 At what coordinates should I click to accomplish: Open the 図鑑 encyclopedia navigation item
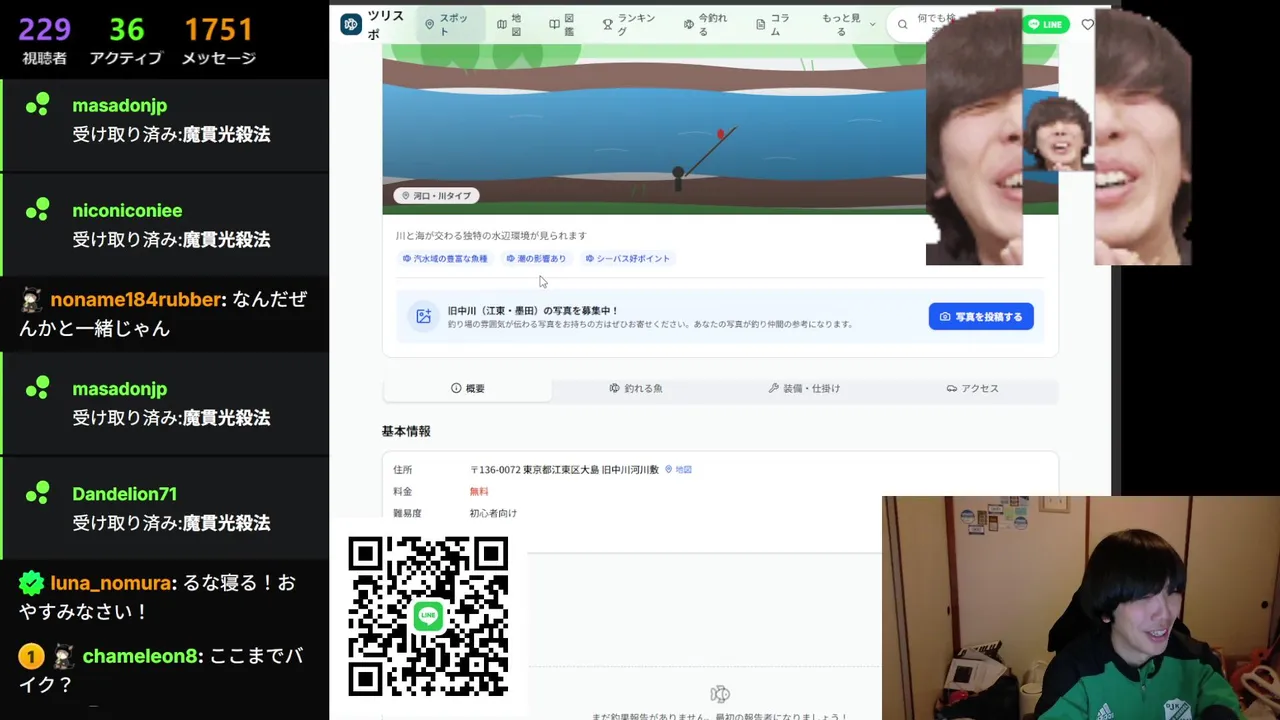(x=563, y=24)
